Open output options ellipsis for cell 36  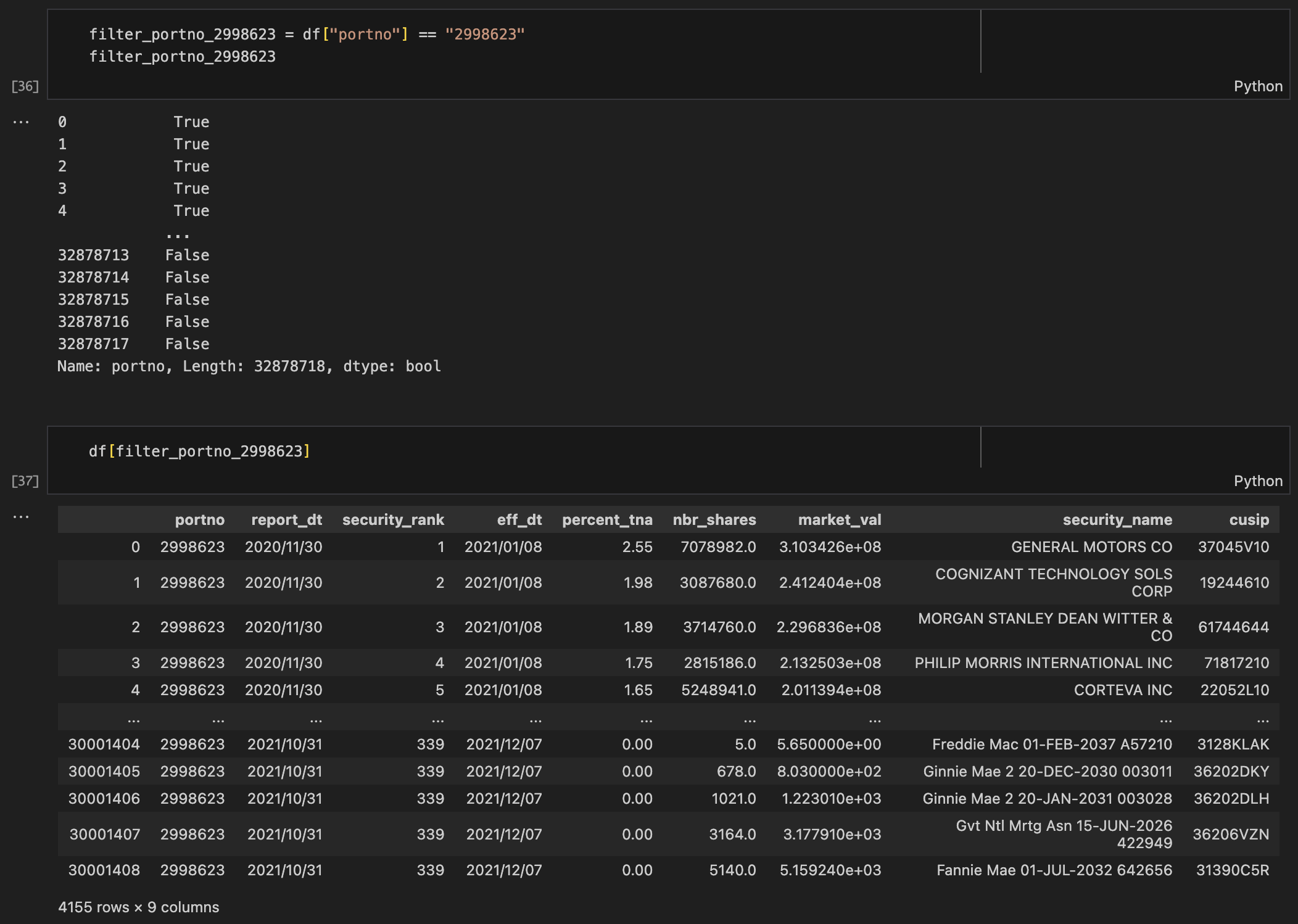[21, 122]
